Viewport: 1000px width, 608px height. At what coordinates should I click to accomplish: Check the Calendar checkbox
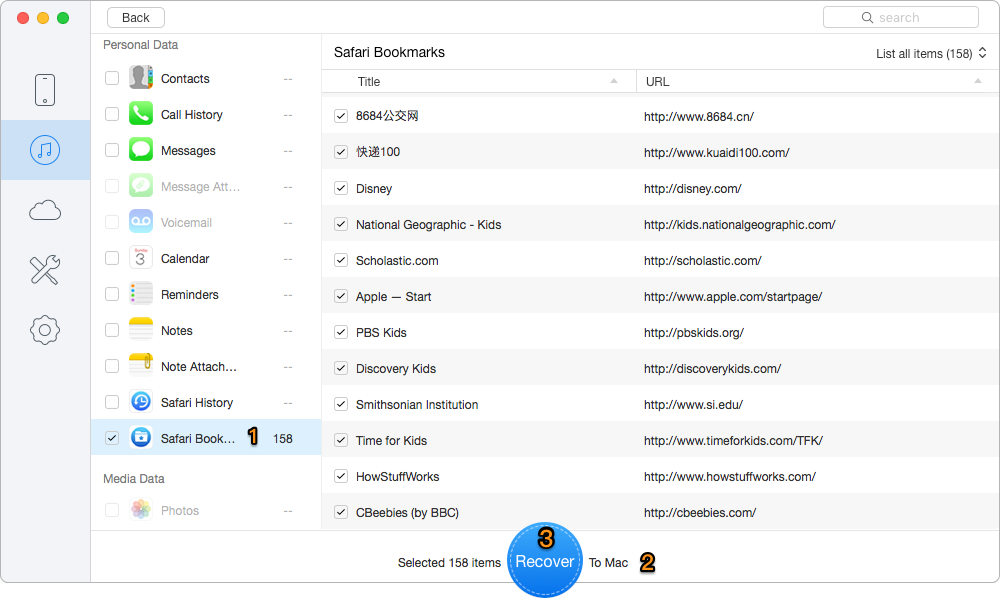click(112, 258)
